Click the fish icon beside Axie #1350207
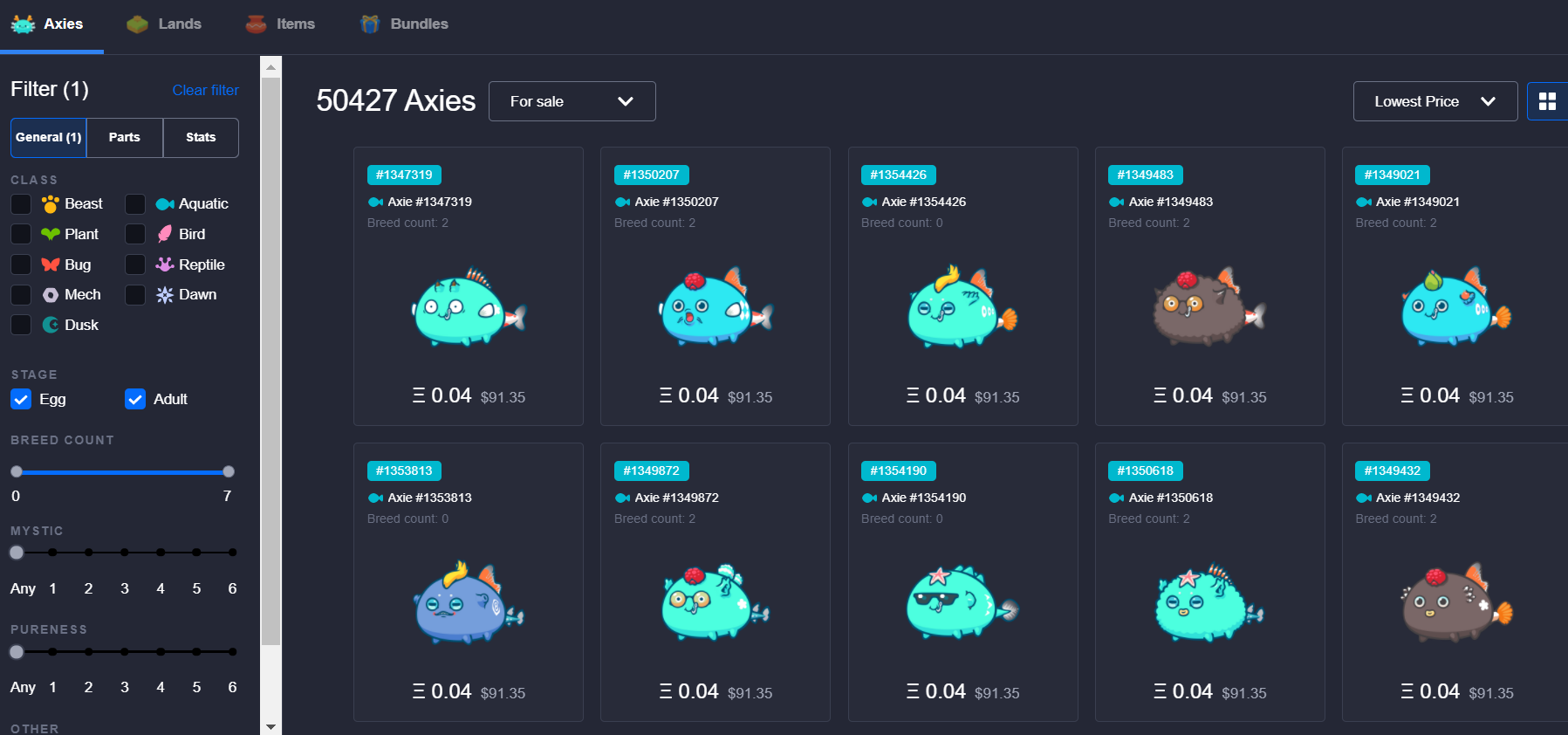The image size is (1568, 735). point(622,203)
